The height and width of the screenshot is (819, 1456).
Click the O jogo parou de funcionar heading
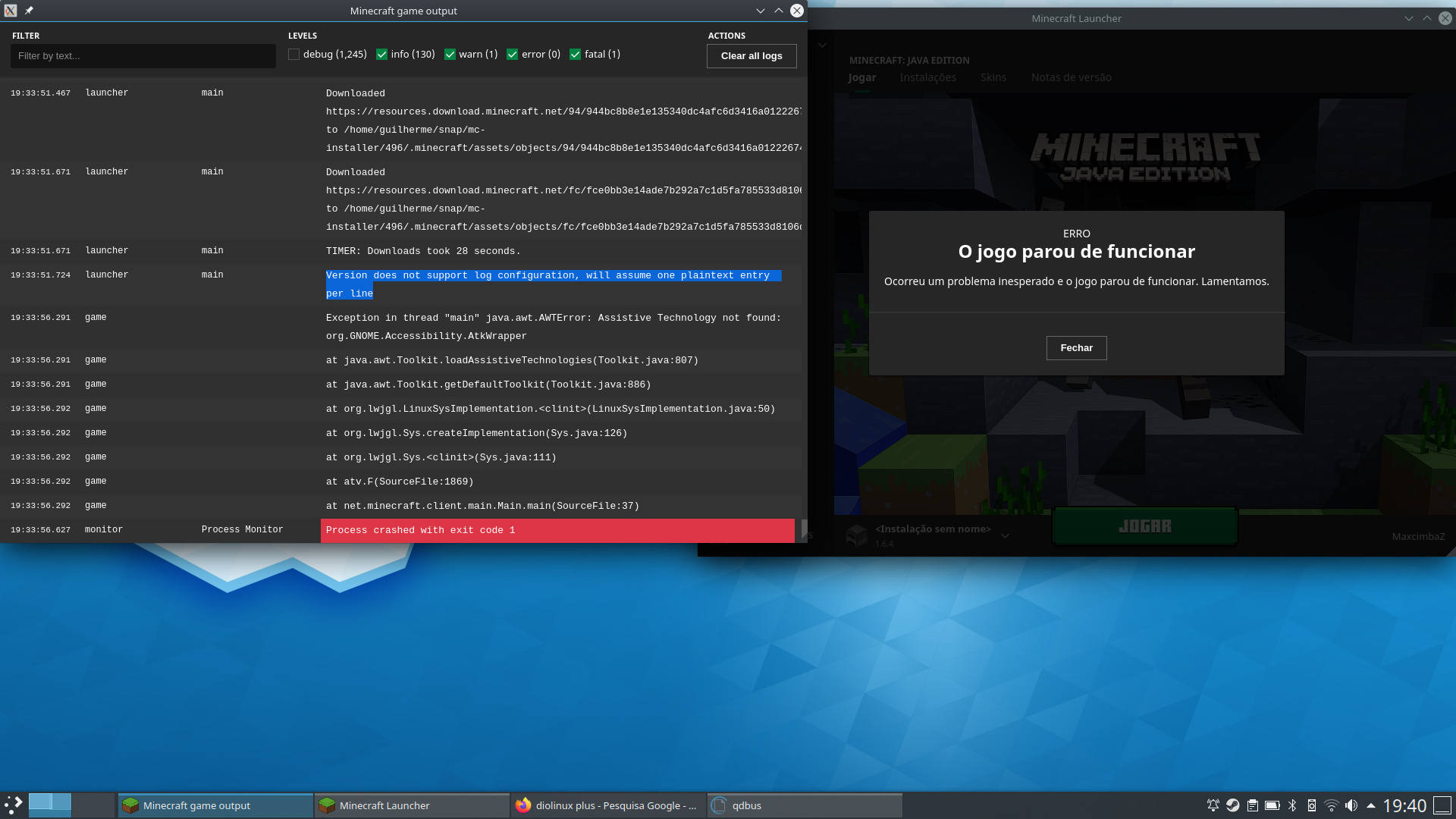point(1076,252)
